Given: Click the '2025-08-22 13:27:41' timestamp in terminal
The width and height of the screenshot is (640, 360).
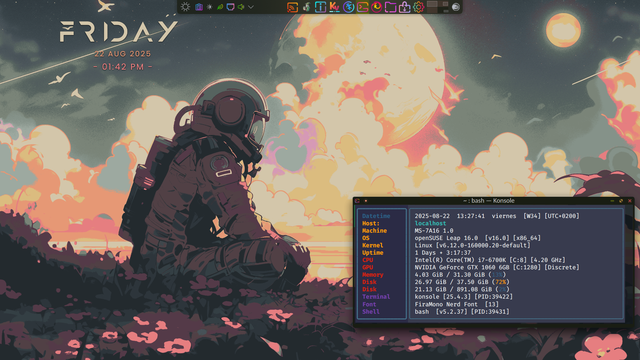Looking at the screenshot, I should [x=449, y=216].
